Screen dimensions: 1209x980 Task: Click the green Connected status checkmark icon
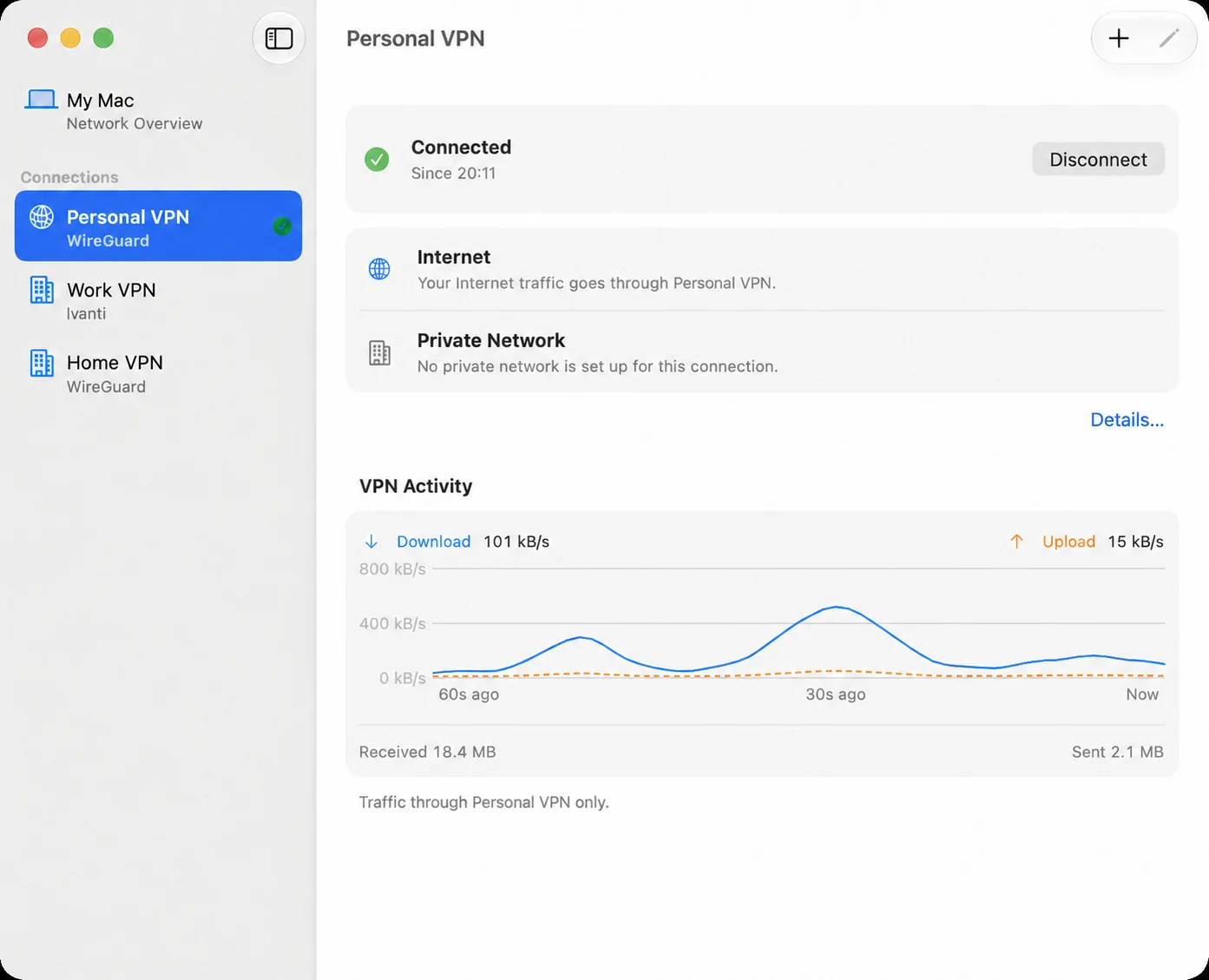point(377,160)
